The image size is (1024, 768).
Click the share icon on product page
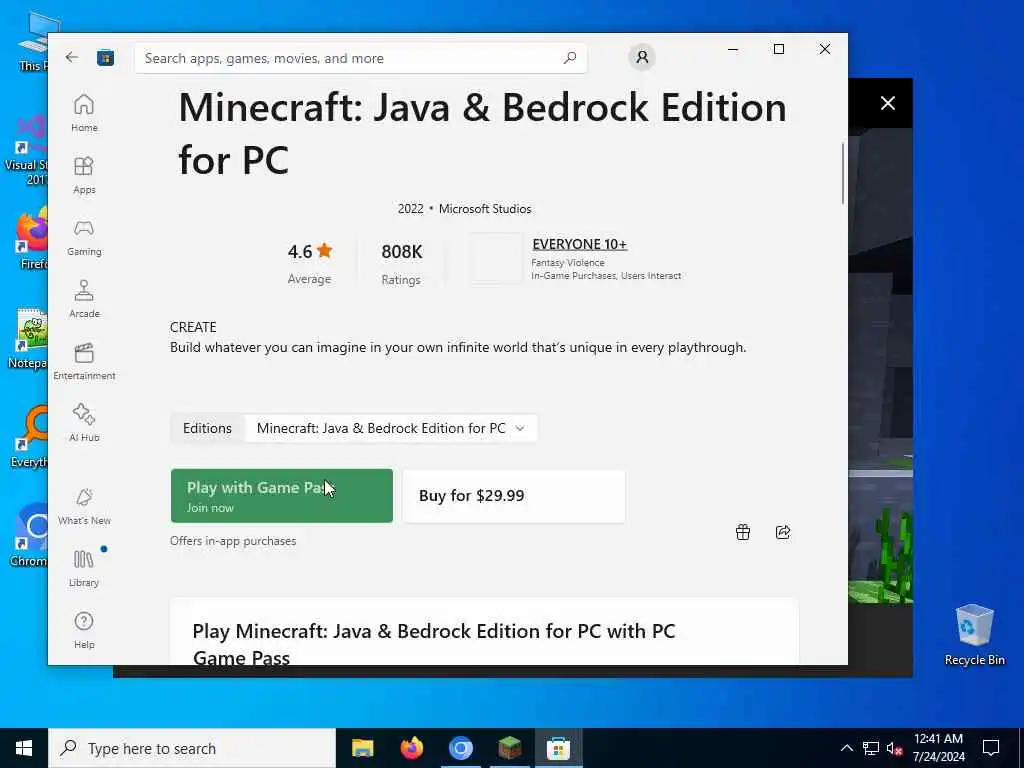click(783, 532)
